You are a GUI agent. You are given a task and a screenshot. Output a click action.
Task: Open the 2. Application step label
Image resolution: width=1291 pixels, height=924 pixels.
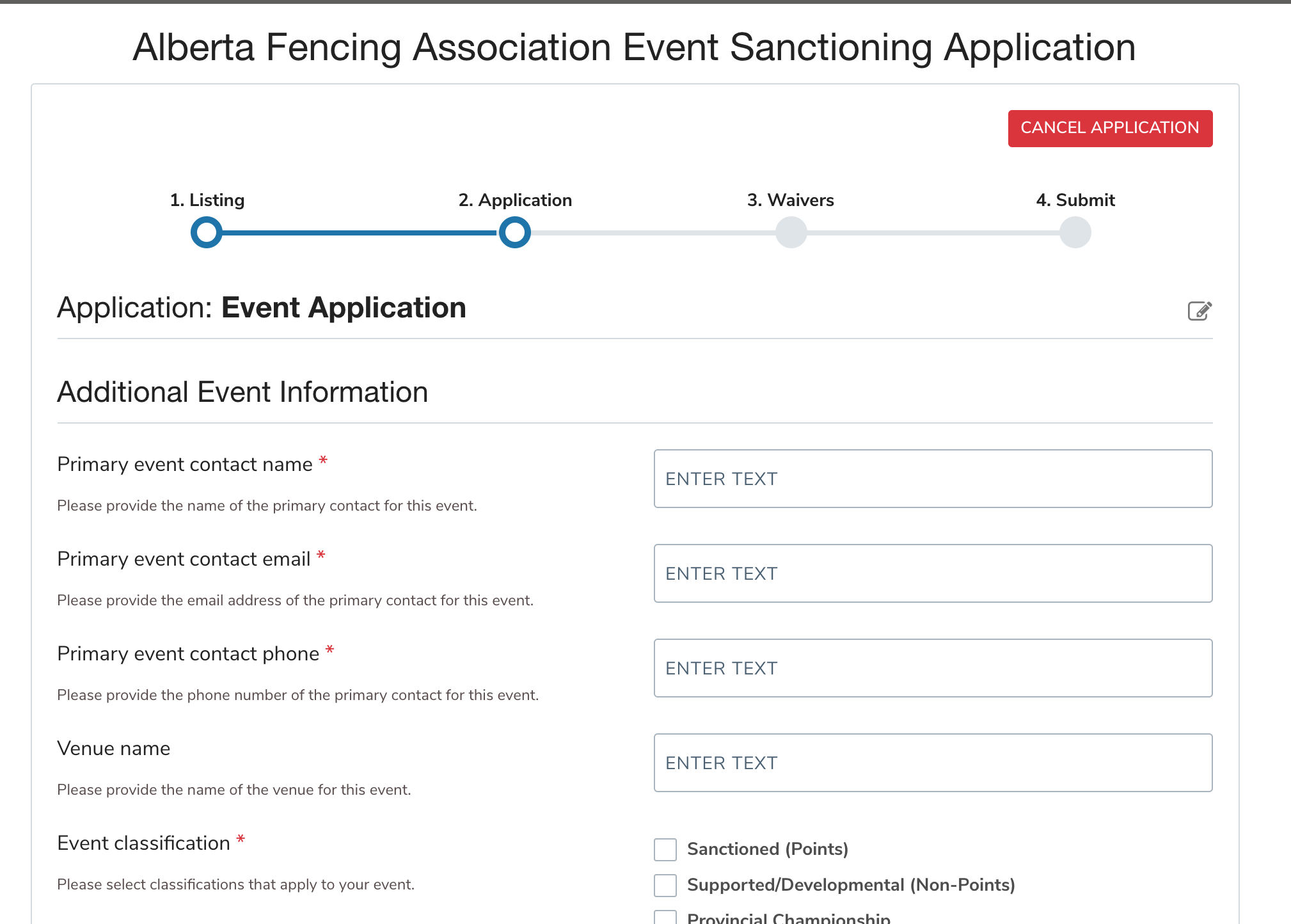(515, 200)
